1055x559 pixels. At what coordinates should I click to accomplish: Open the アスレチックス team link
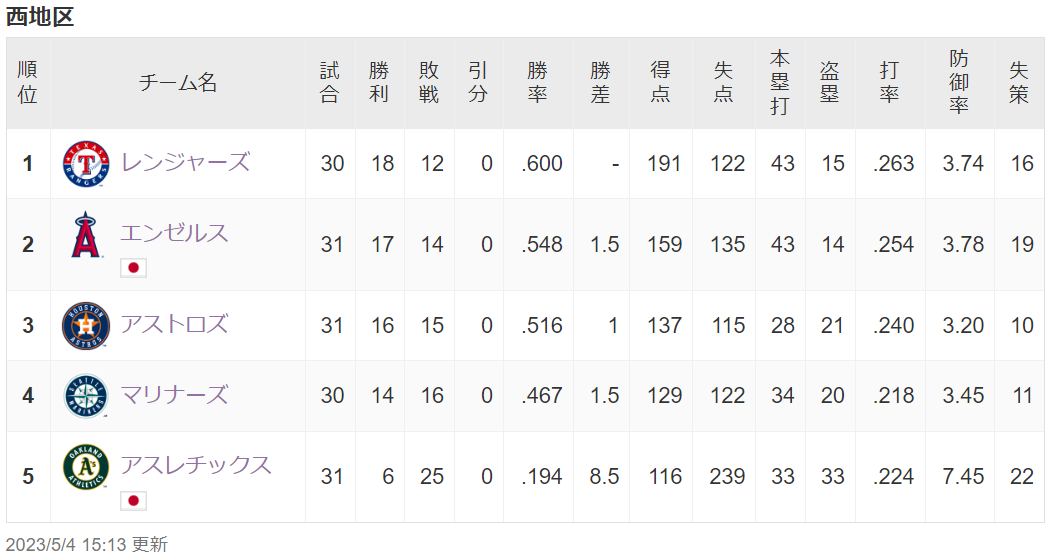(196, 465)
